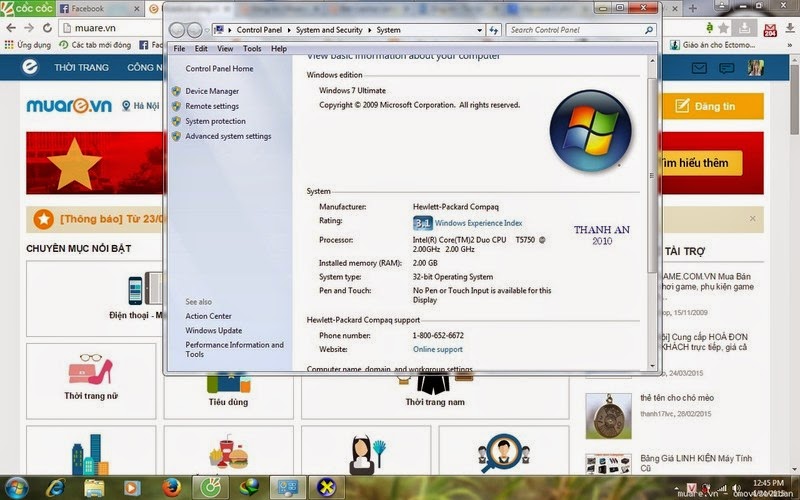This screenshot has width=800, height=500.
Task: Expand the address bar history dropdown
Action: pos(479,30)
